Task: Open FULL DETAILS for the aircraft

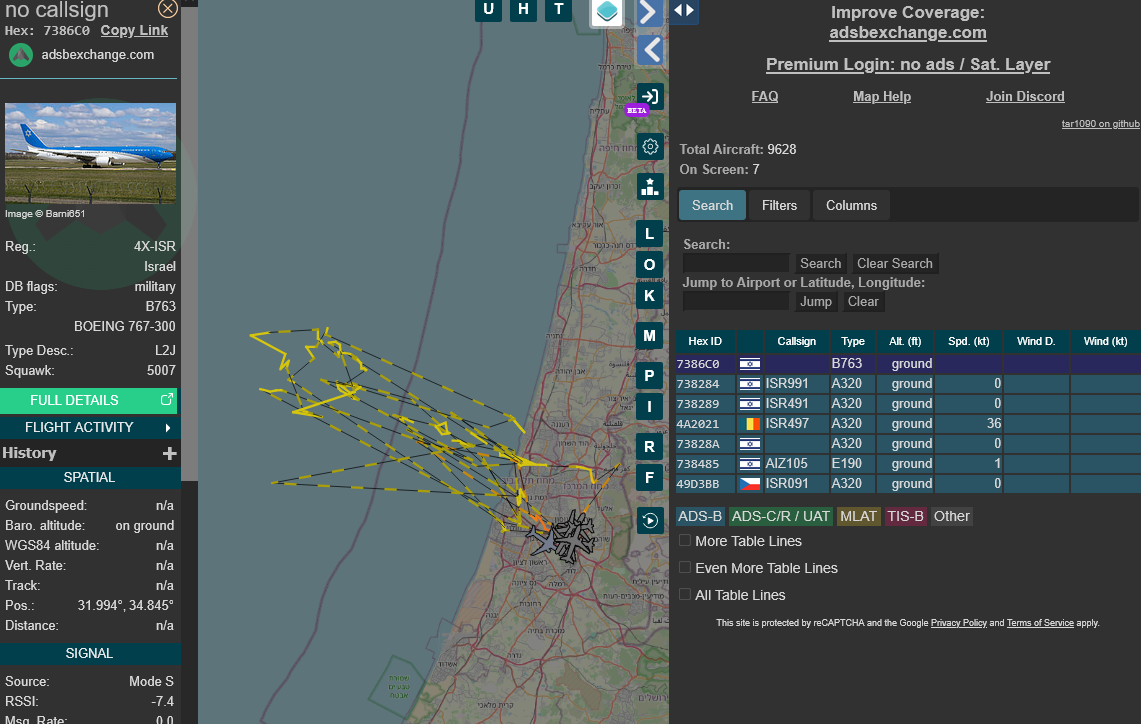Action: point(89,400)
